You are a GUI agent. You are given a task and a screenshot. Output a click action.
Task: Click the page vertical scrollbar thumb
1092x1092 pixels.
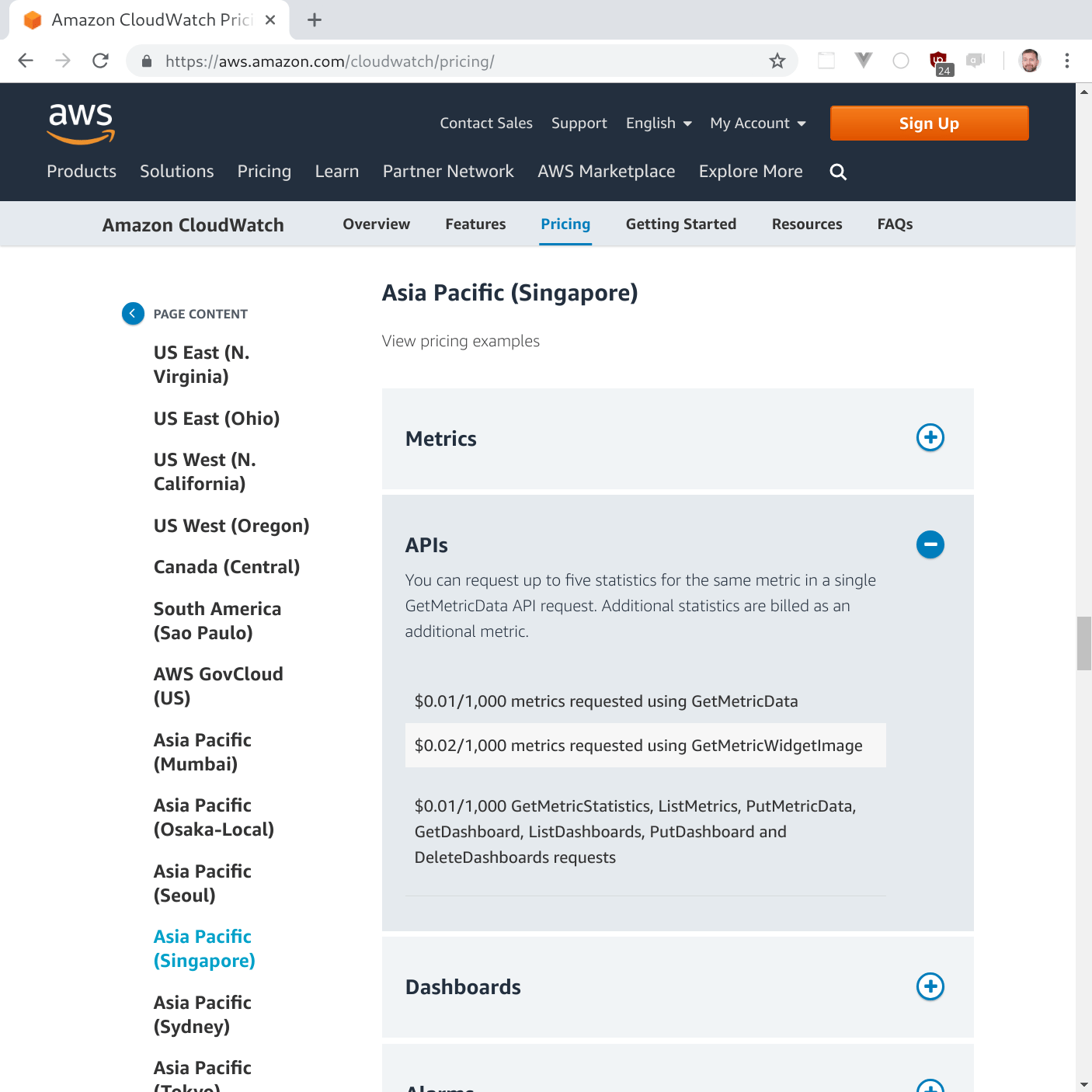[x=1083, y=643]
